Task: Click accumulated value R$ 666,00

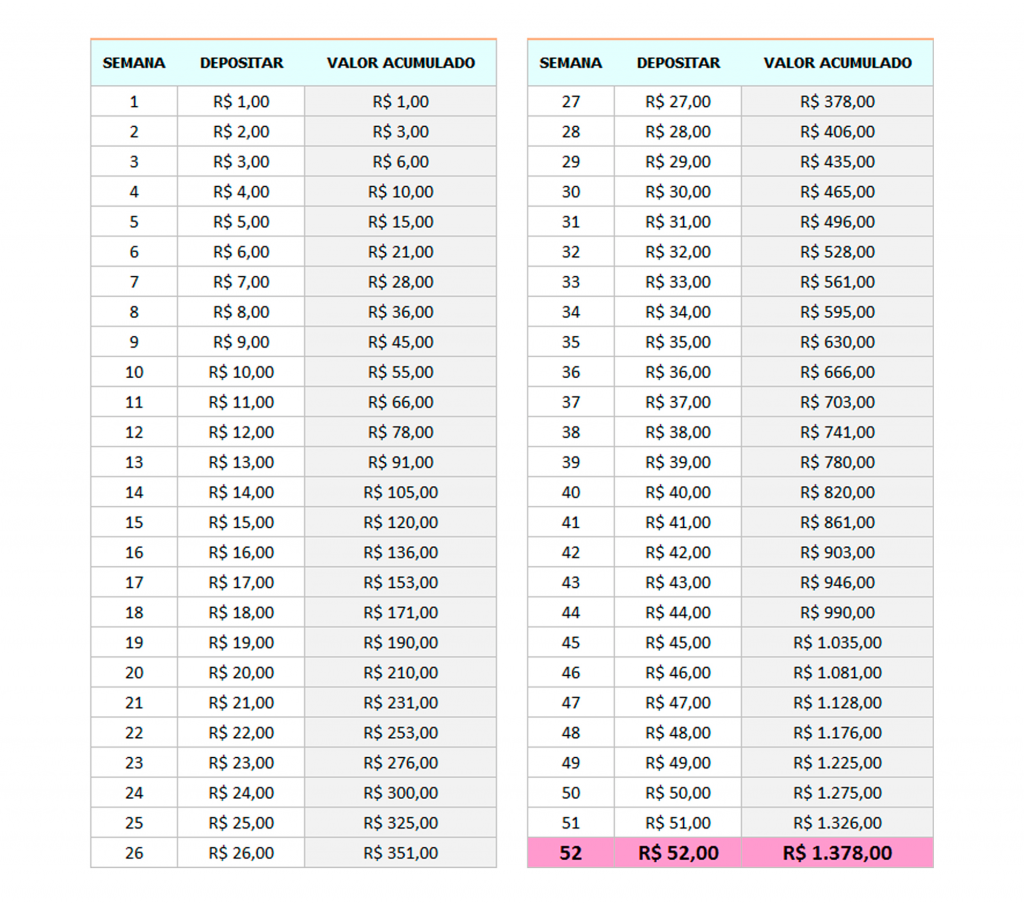Action: pyautogui.click(x=837, y=372)
